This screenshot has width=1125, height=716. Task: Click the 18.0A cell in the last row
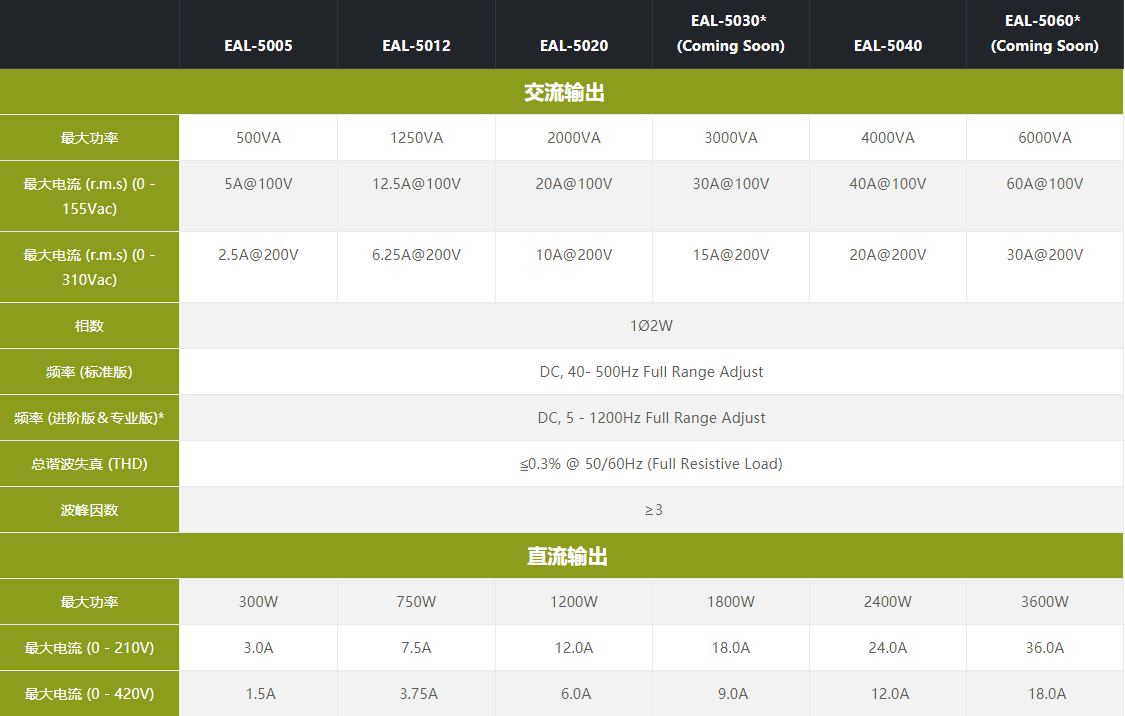[x=1044, y=693]
